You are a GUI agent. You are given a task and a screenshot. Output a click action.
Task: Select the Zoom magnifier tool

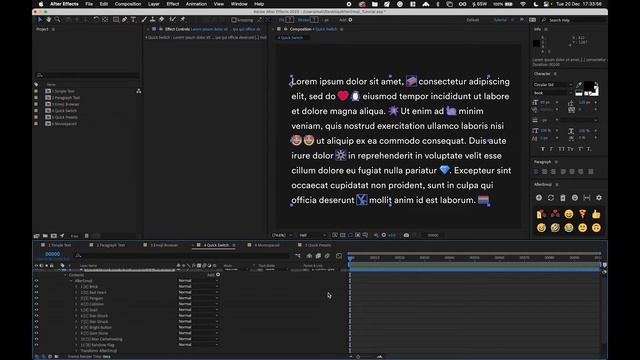tap(57, 20)
